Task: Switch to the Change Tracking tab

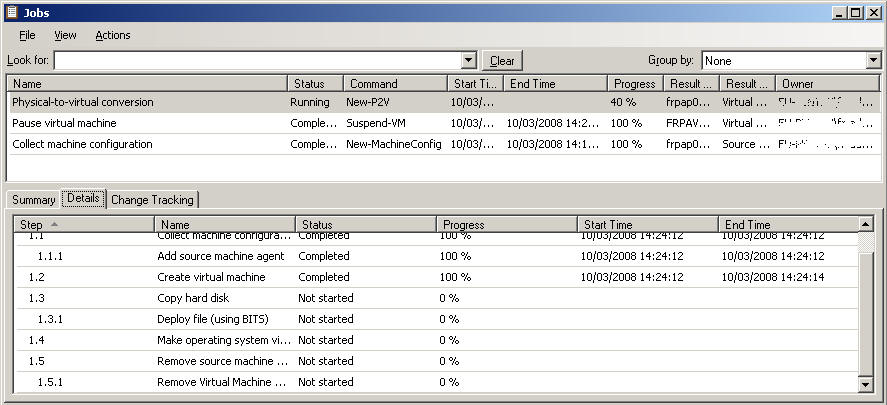Action: click(x=152, y=200)
